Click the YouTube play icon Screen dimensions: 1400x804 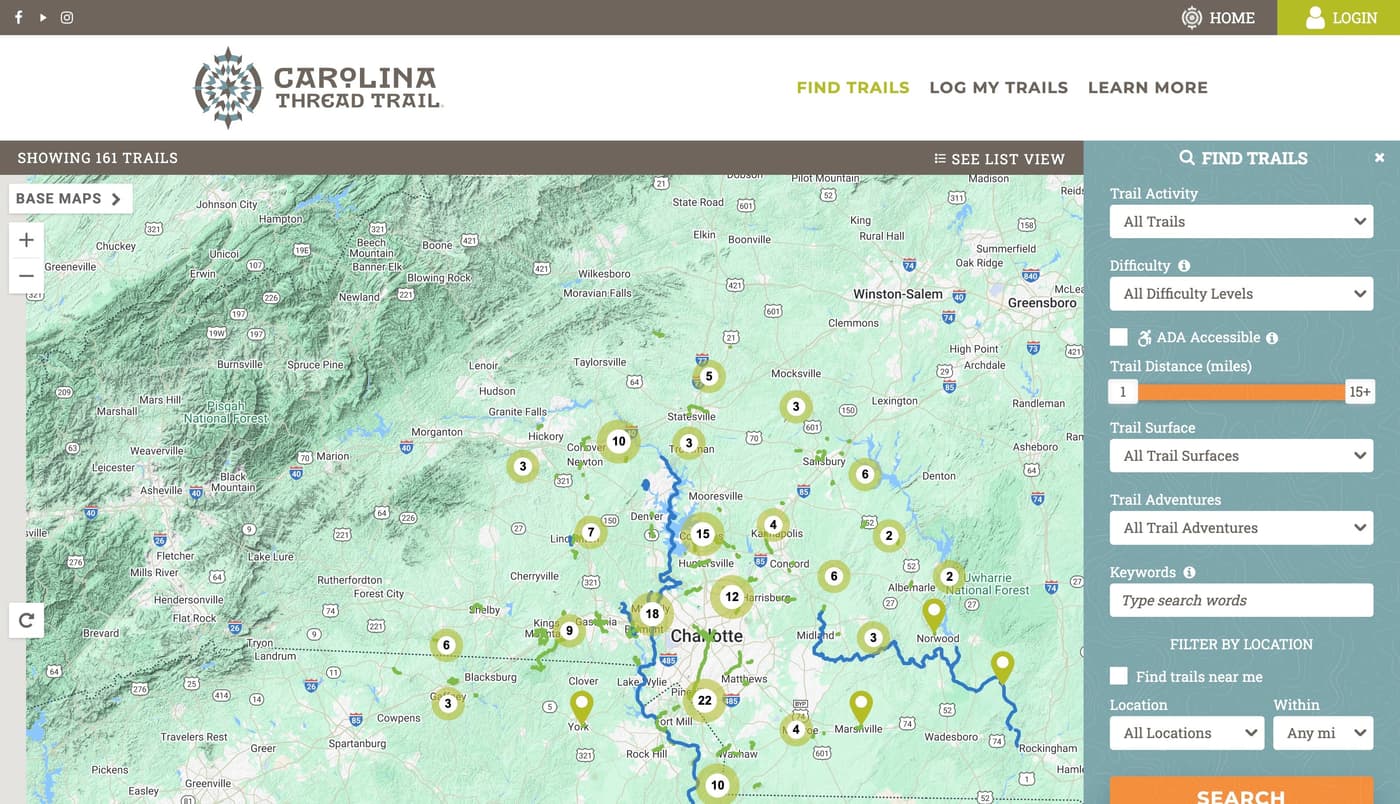[41, 17]
